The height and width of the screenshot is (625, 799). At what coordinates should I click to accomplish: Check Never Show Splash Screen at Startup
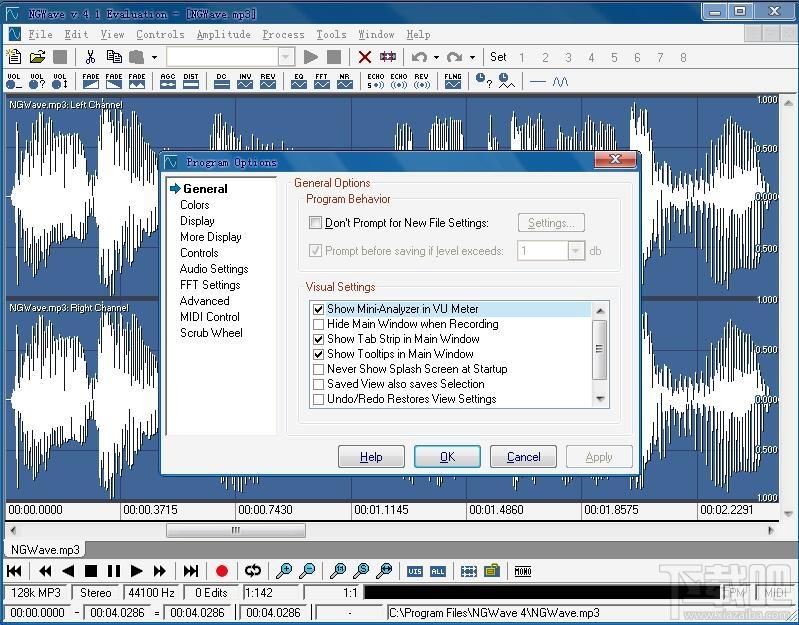[x=318, y=369]
